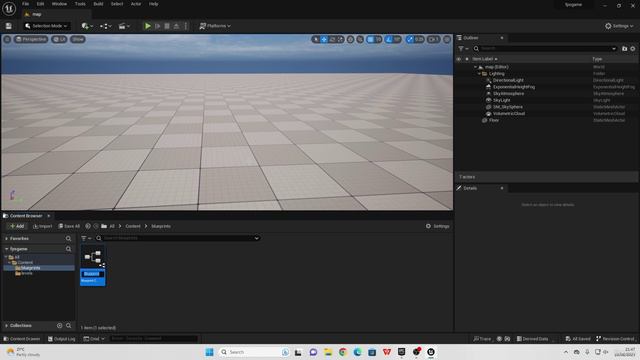Image resolution: width=640 pixels, height=360 pixels.
Task: Open the editor Settings dropdown
Action: (x=619, y=26)
